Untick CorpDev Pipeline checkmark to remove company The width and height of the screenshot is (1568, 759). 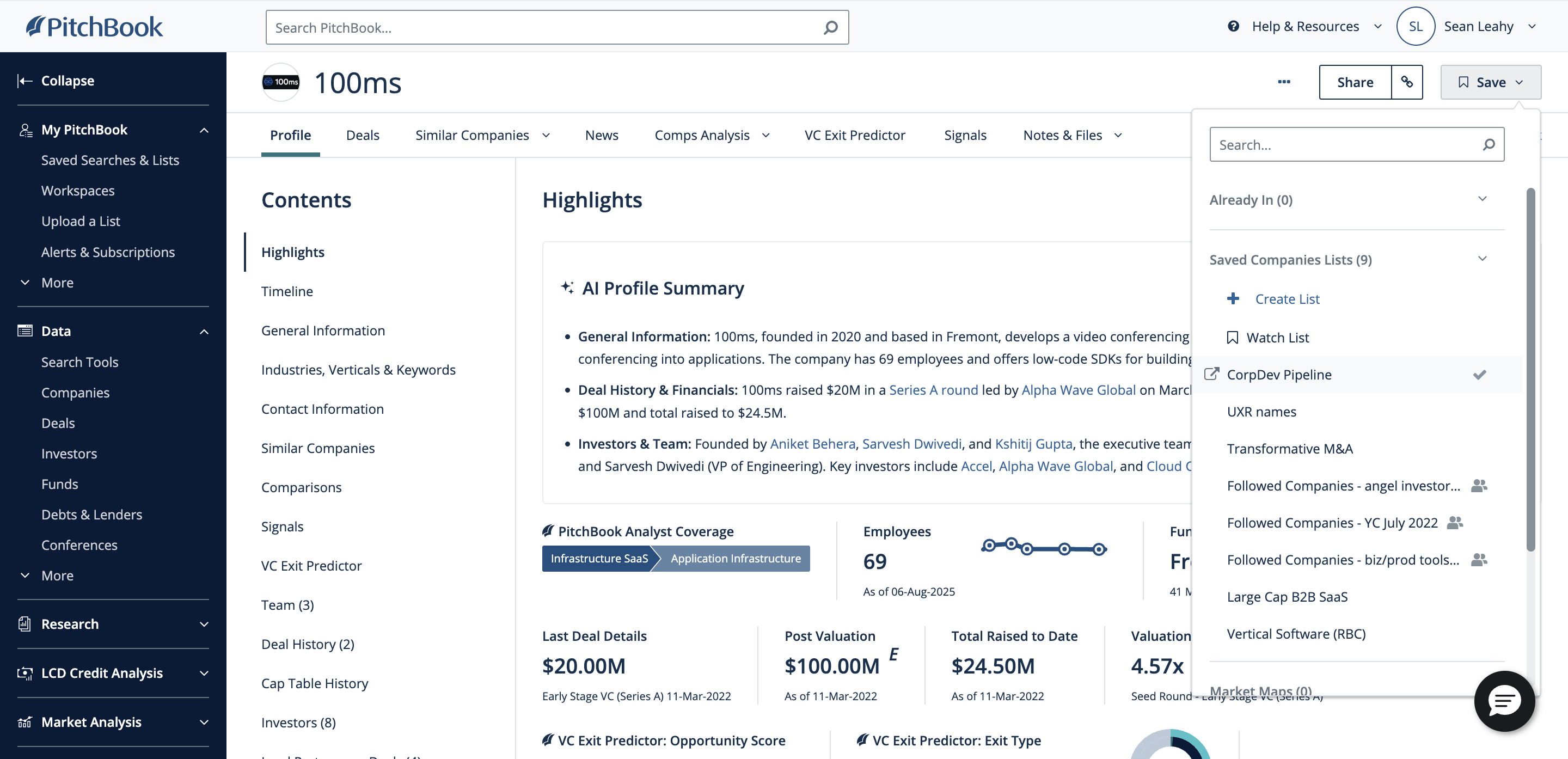pyautogui.click(x=1480, y=374)
